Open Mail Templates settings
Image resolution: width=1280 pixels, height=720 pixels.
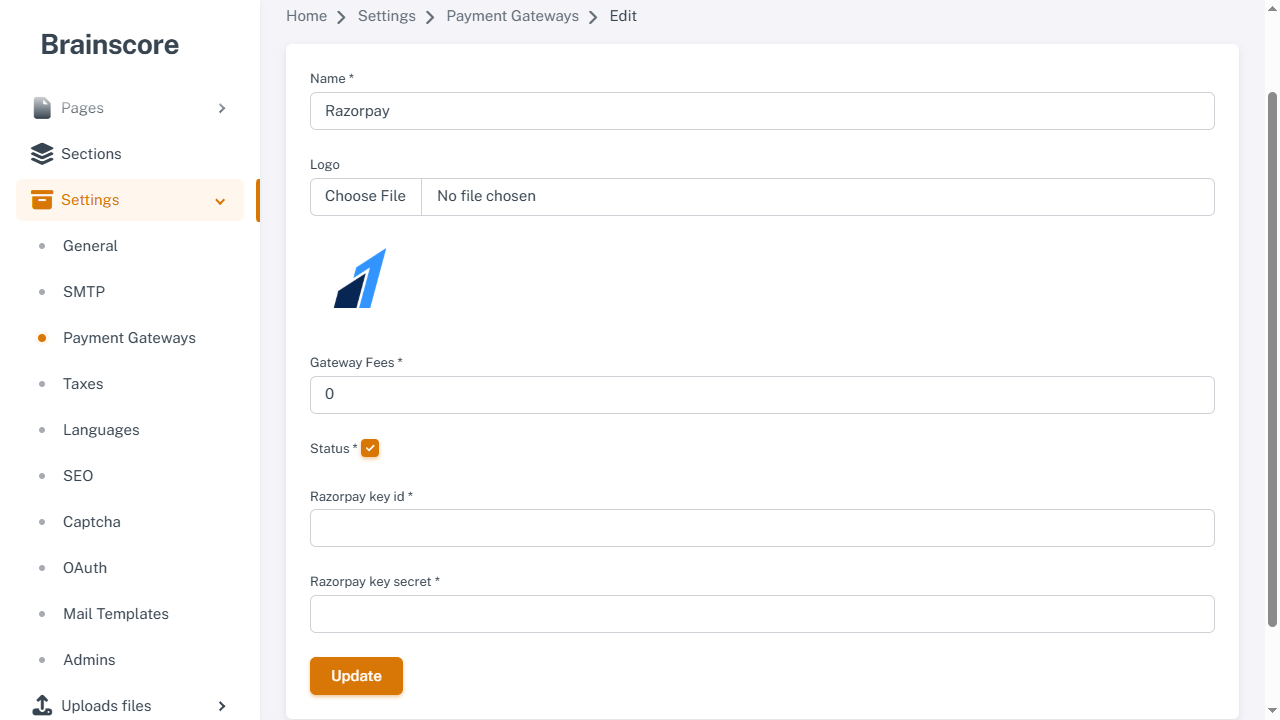pyautogui.click(x=116, y=614)
